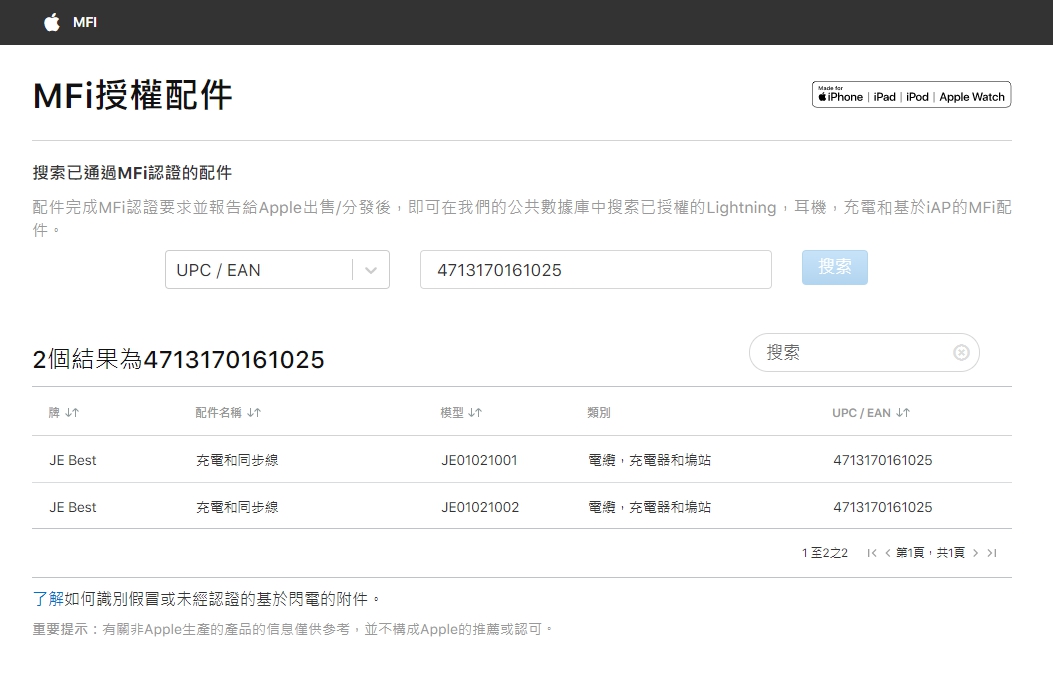Go to first page of results
Image resolution: width=1053 pixels, height=697 pixels.
(872, 553)
